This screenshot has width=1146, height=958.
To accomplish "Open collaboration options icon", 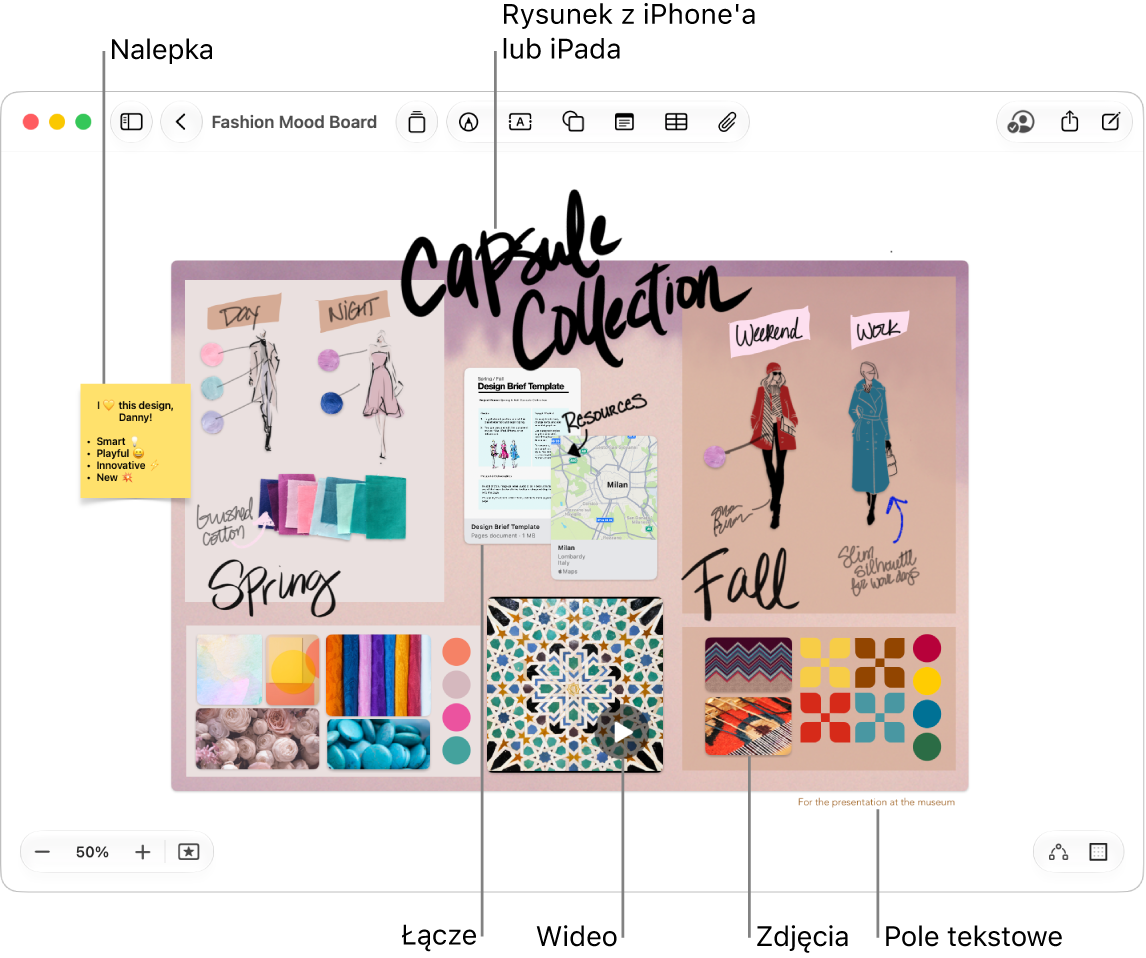I will [x=1021, y=121].
